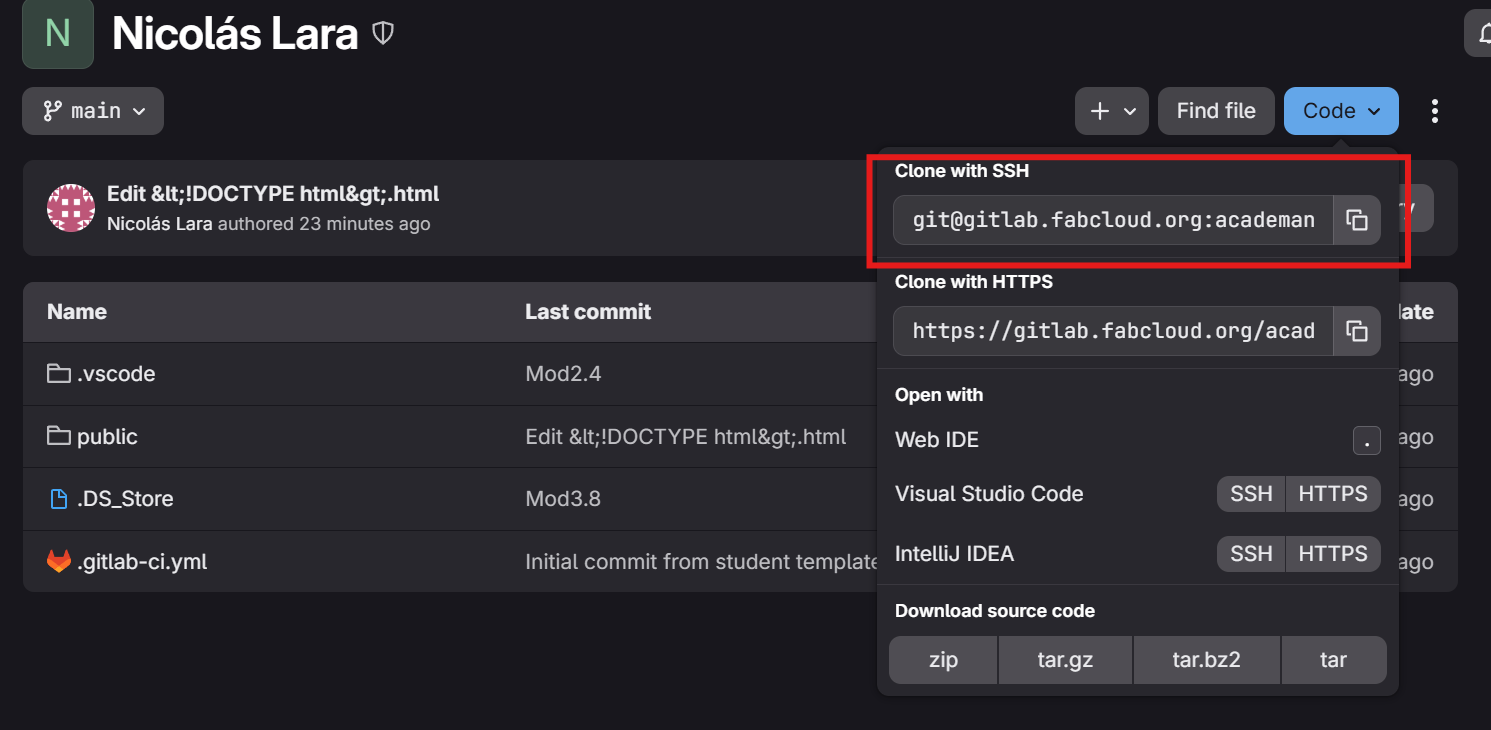Open Visual Studio Code via SSH
The width and height of the screenshot is (1491, 730).
tap(1251, 494)
